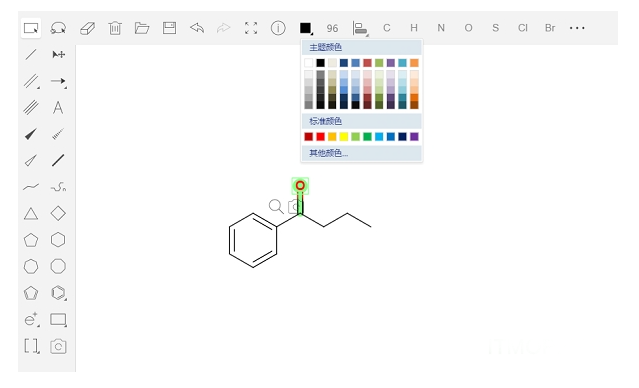This screenshot has height=388, width=639.
Task: Expand the alignment options dropdown
Action: 360,29
